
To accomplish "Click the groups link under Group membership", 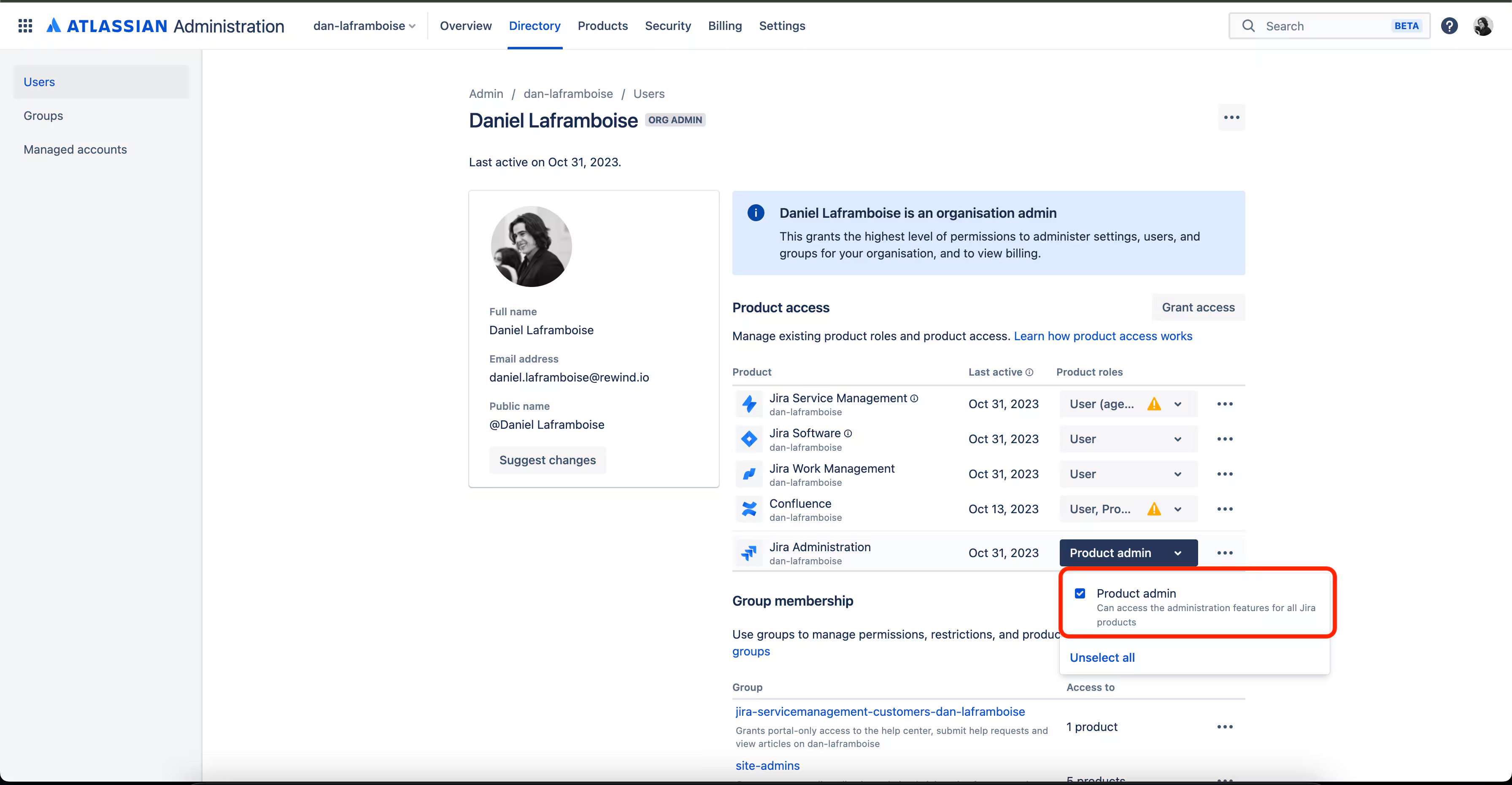I will (x=751, y=651).
